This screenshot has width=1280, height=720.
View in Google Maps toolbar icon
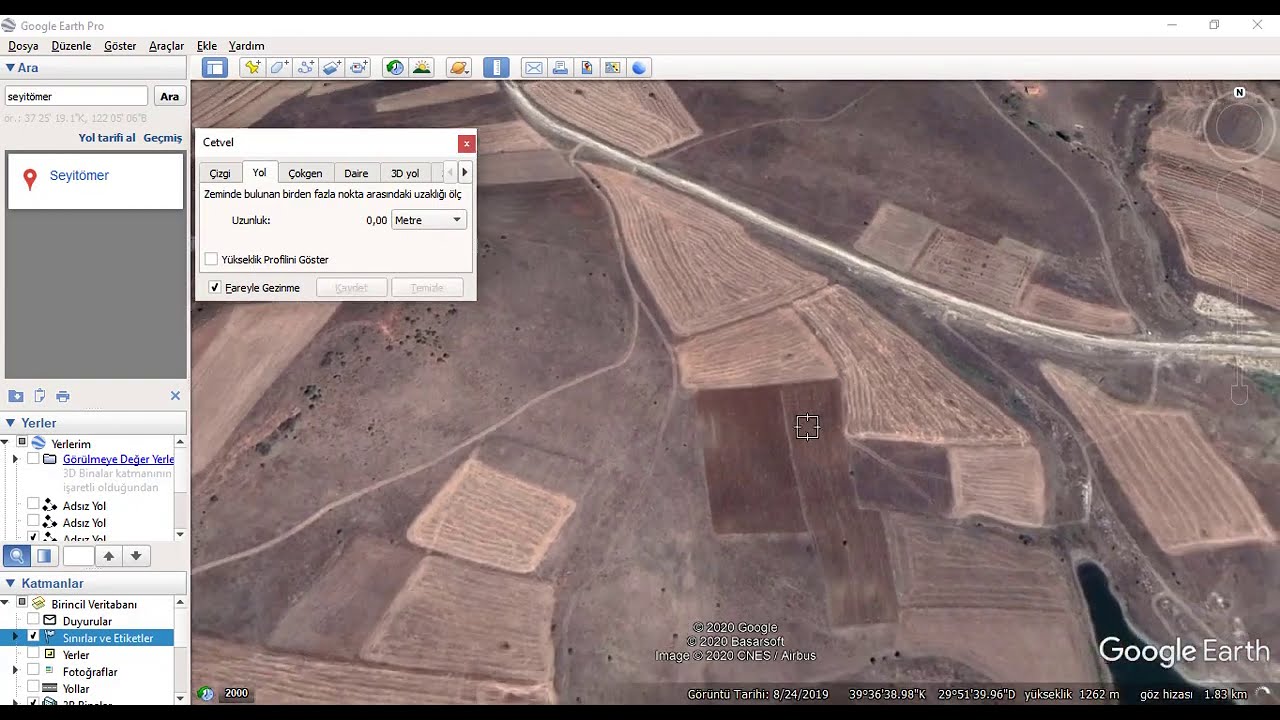pos(613,68)
